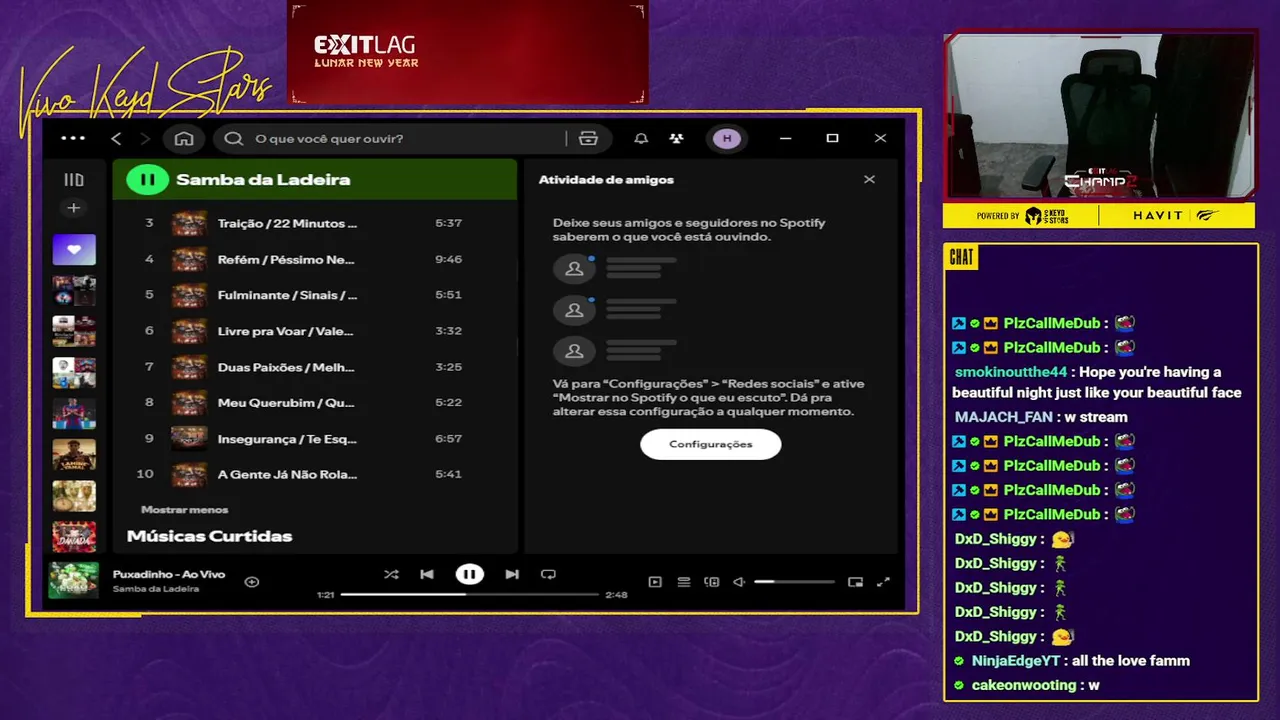Close the 'Atividade de amigos' panel
Image resolution: width=1280 pixels, height=720 pixels.
click(869, 180)
